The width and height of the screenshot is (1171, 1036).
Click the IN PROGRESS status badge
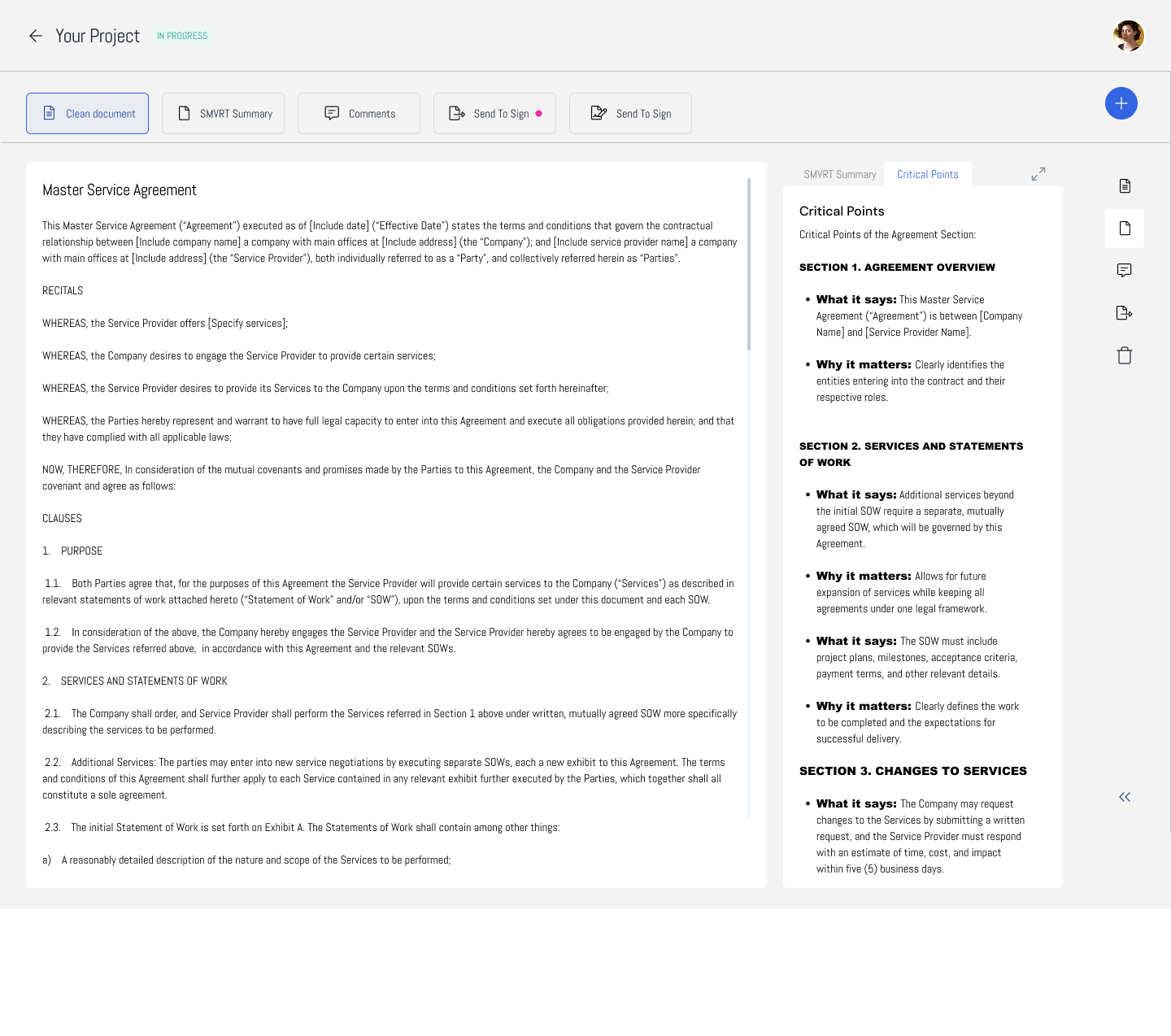pos(182,36)
